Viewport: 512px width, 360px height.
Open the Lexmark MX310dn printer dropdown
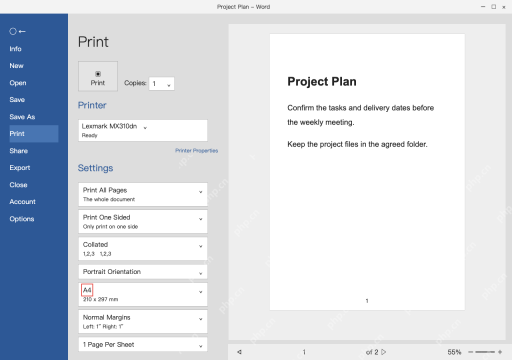tap(143, 130)
